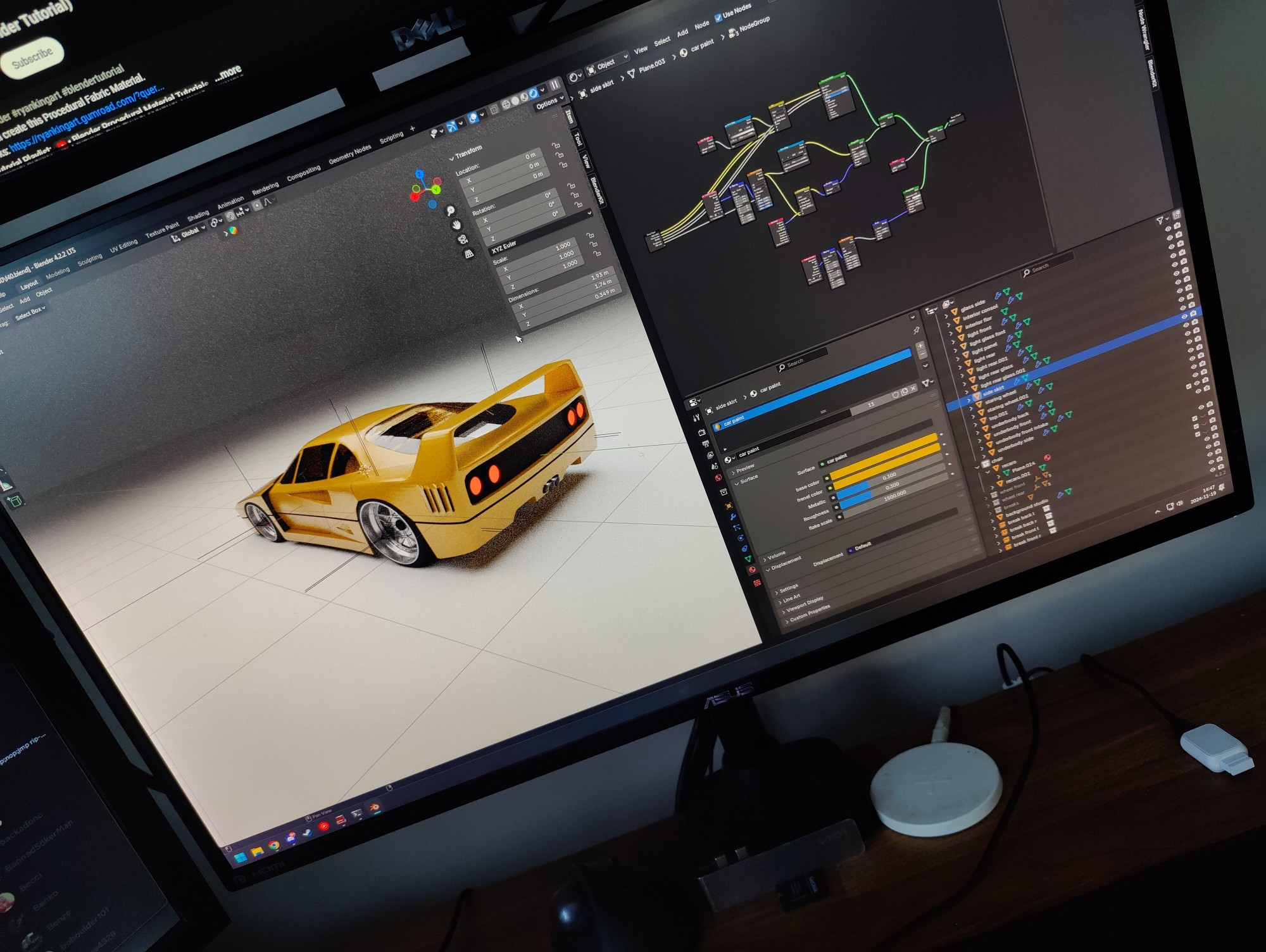Open the Modifiers wrench tab icon
The height and width of the screenshot is (952, 1266).
click(x=734, y=516)
